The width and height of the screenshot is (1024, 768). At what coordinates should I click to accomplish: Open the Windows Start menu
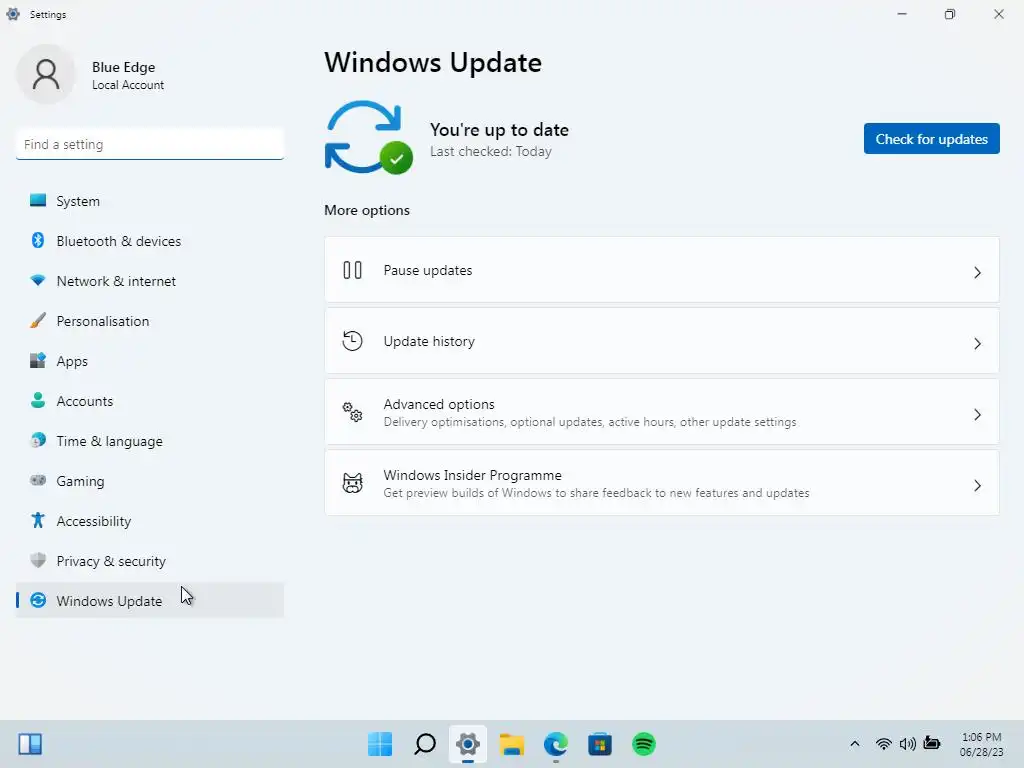pos(380,744)
